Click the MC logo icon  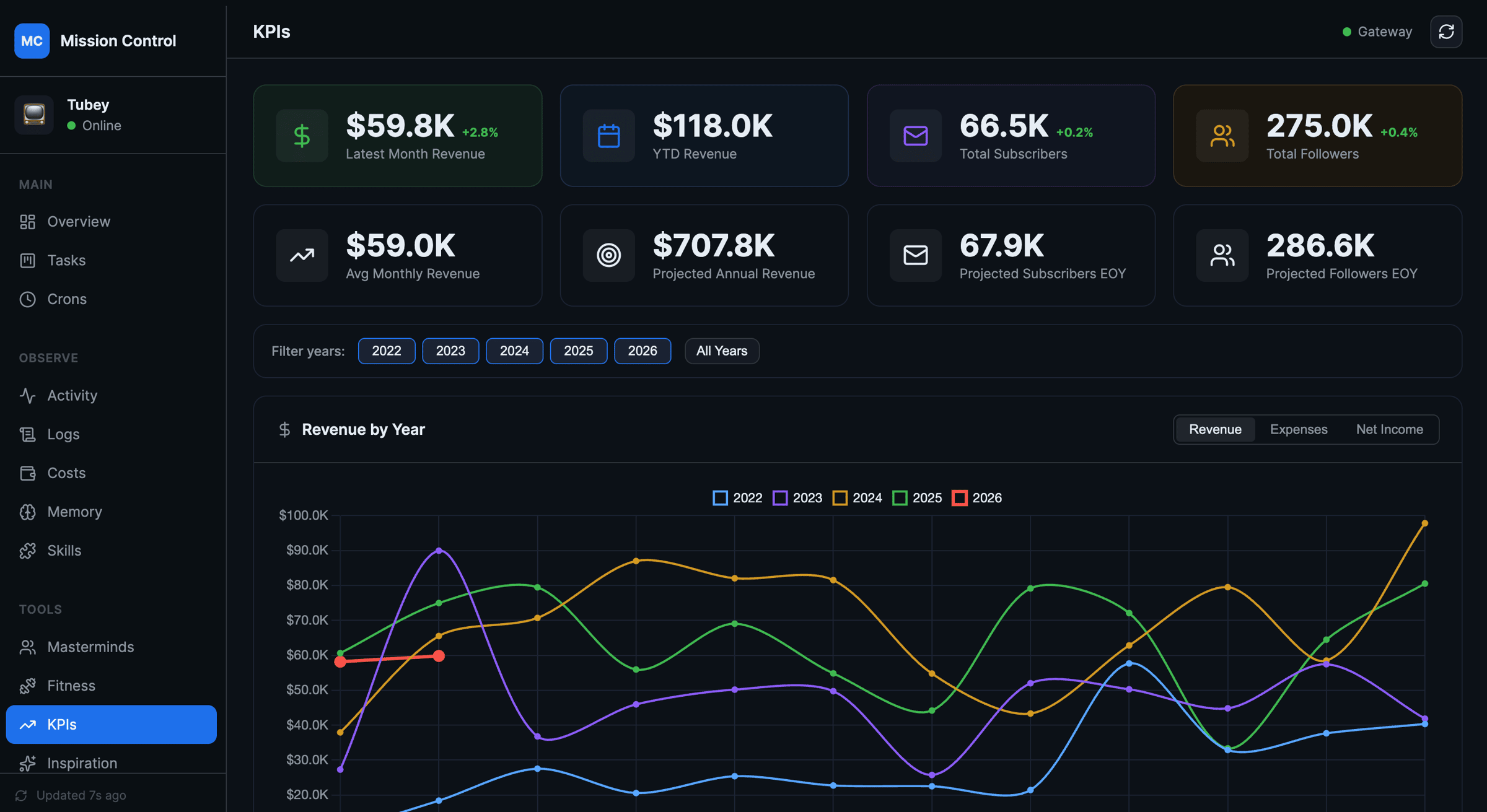click(x=32, y=41)
